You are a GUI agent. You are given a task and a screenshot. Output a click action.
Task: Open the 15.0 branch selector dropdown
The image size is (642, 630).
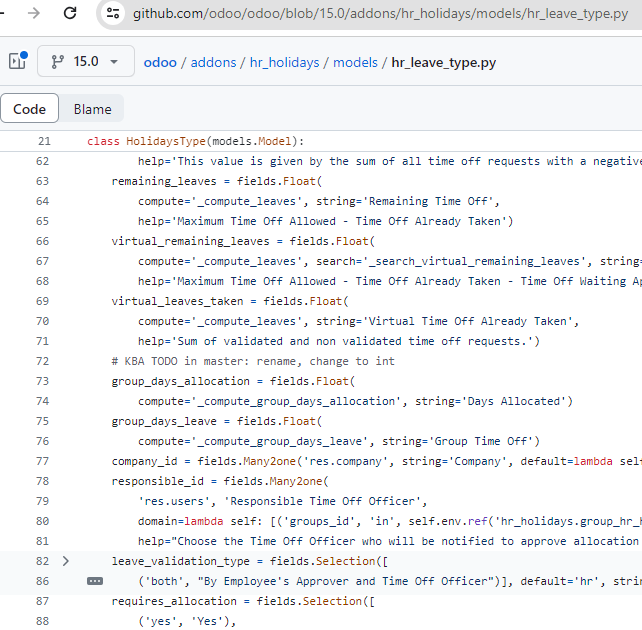pyautogui.click(x=86, y=61)
